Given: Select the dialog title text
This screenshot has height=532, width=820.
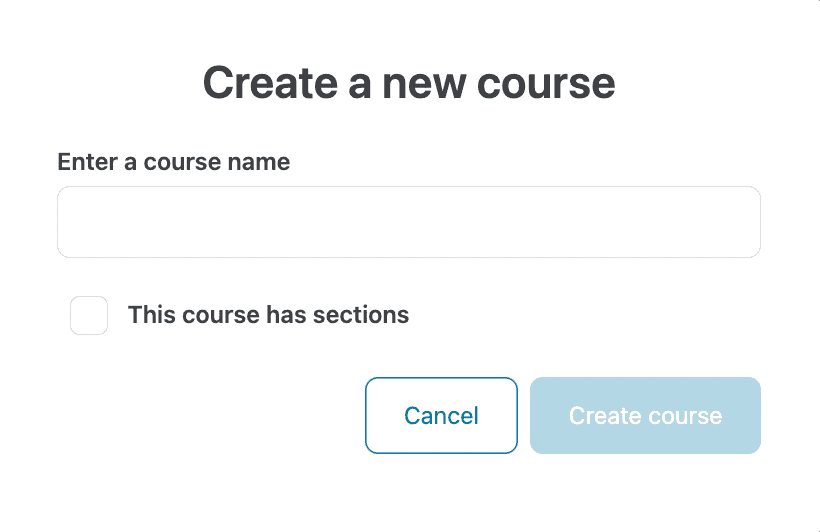Looking at the screenshot, I should (x=408, y=83).
